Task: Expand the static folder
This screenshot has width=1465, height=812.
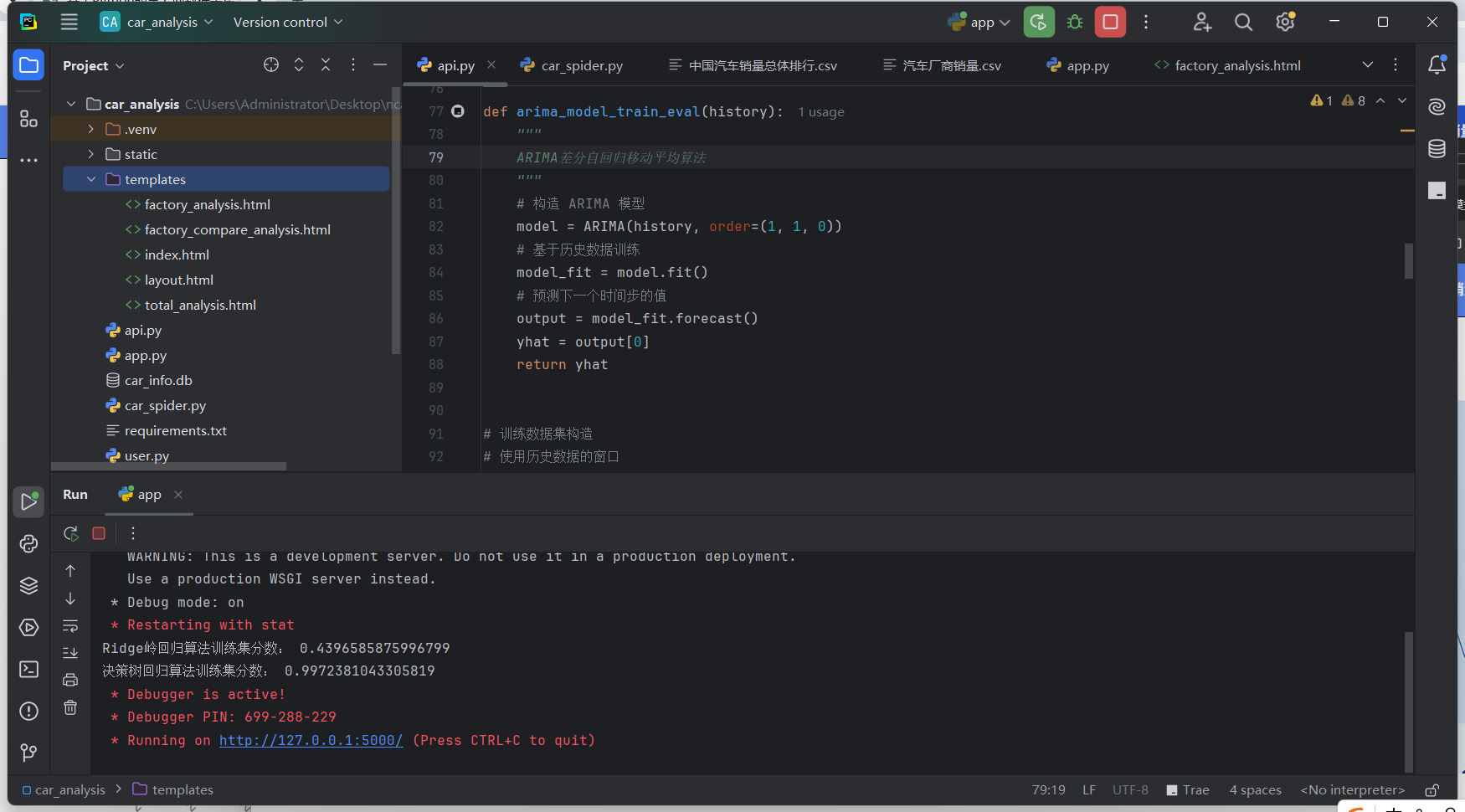Action: [91, 154]
